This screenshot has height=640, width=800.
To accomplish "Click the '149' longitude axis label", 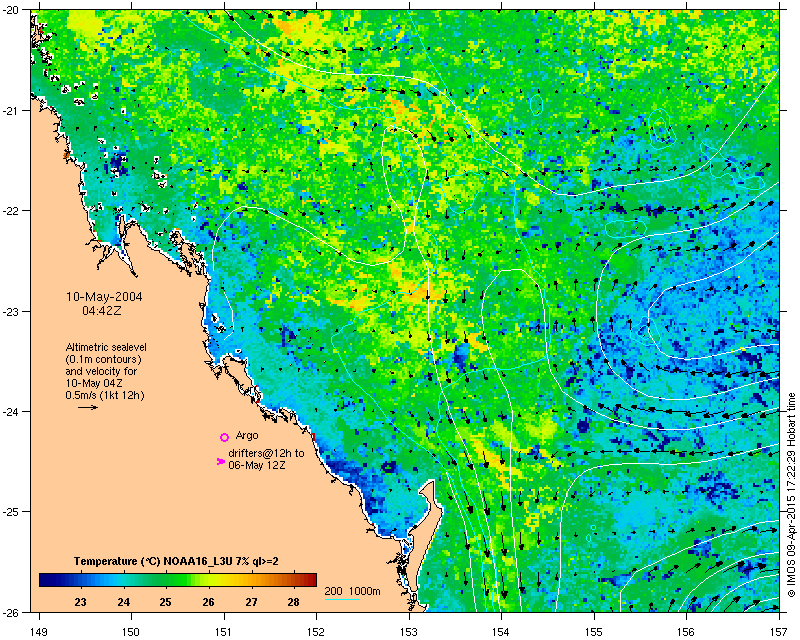I will pyautogui.click(x=39, y=632).
